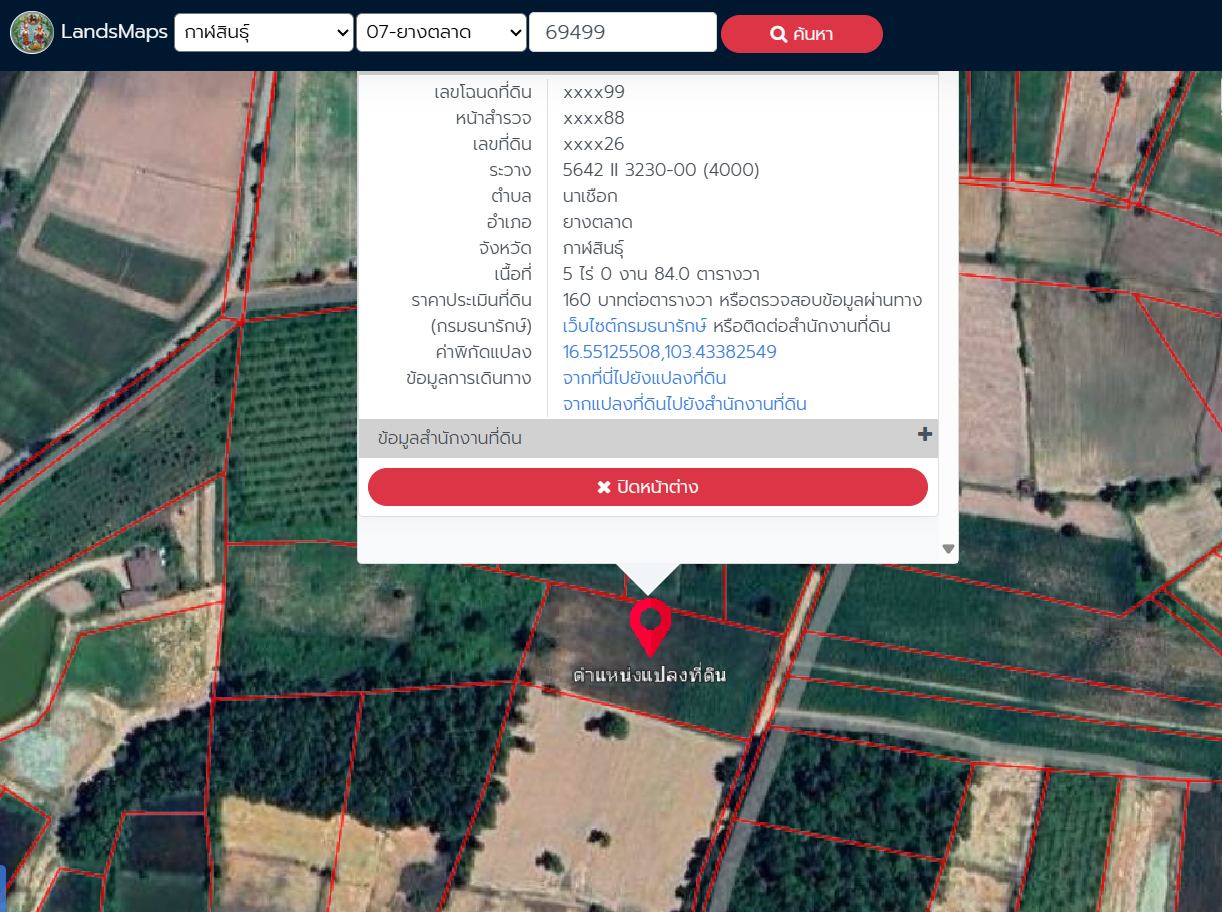1222x912 pixels.
Task: Open the parcel coordinates link 16.55125508,103.43382549
Action: tap(669, 352)
